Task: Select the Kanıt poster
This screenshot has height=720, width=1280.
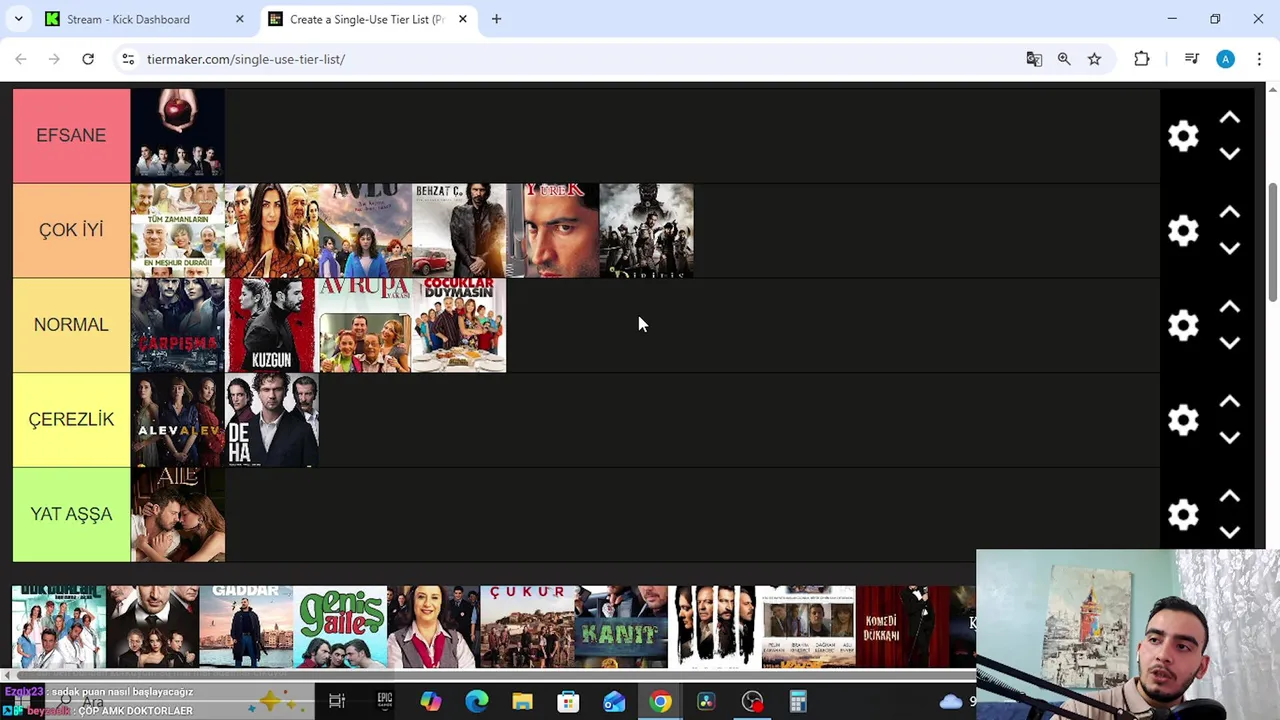Action: 621,627
